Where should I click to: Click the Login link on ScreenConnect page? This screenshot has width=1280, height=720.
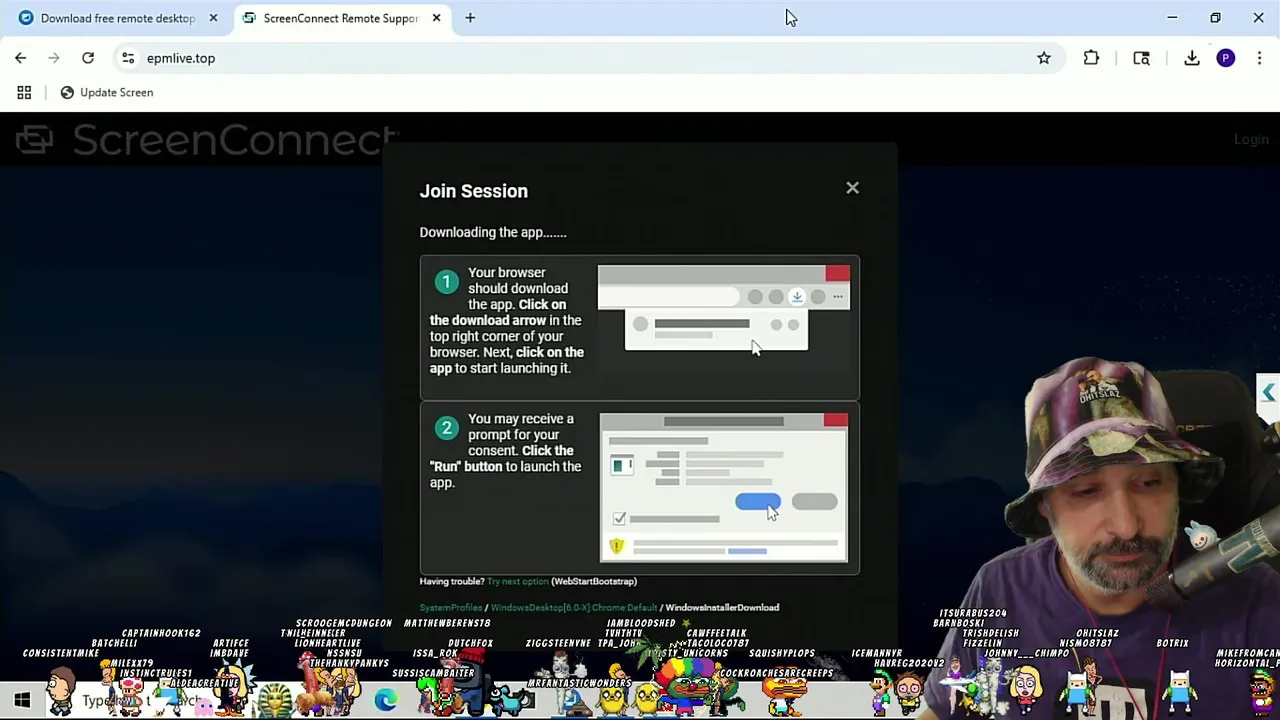pyautogui.click(x=1251, y=139)
